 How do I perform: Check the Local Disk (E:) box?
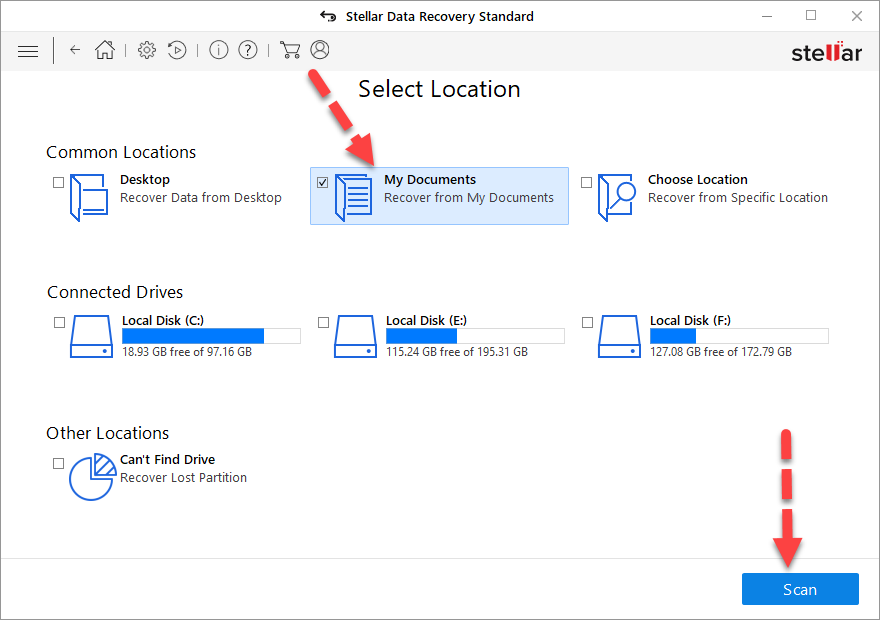(x=323, y=323)
